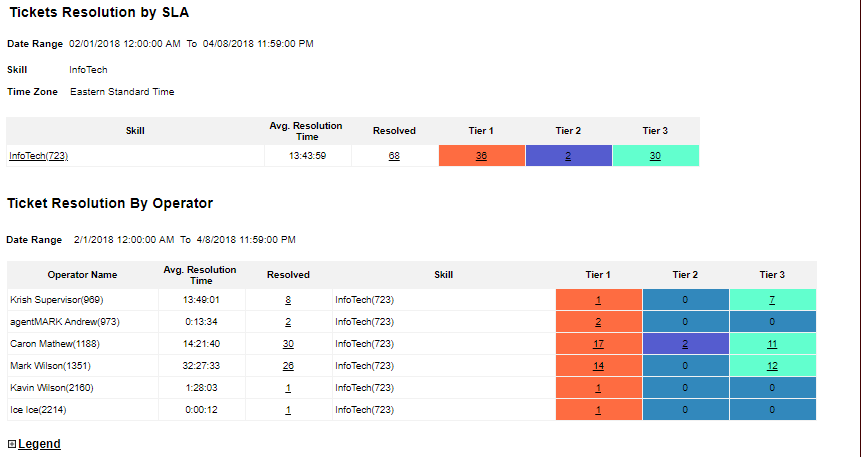Click the purple Tier 2 cell showing 2 in the SLA table
Image resolution: width=861 pixels, height=457 pixels.
(x=568, y=156)
